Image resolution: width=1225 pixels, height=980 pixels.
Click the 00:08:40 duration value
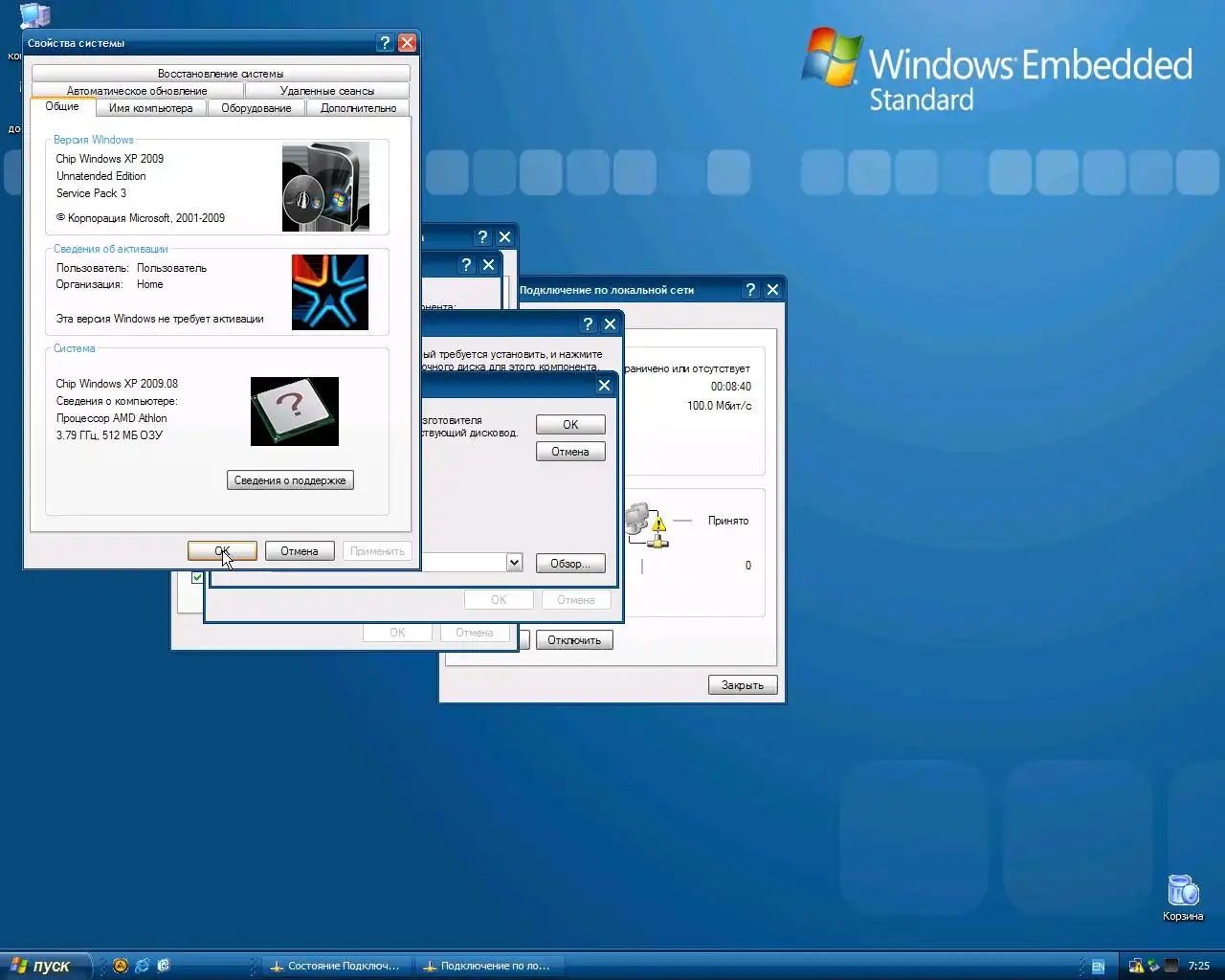tap(731, 387)
